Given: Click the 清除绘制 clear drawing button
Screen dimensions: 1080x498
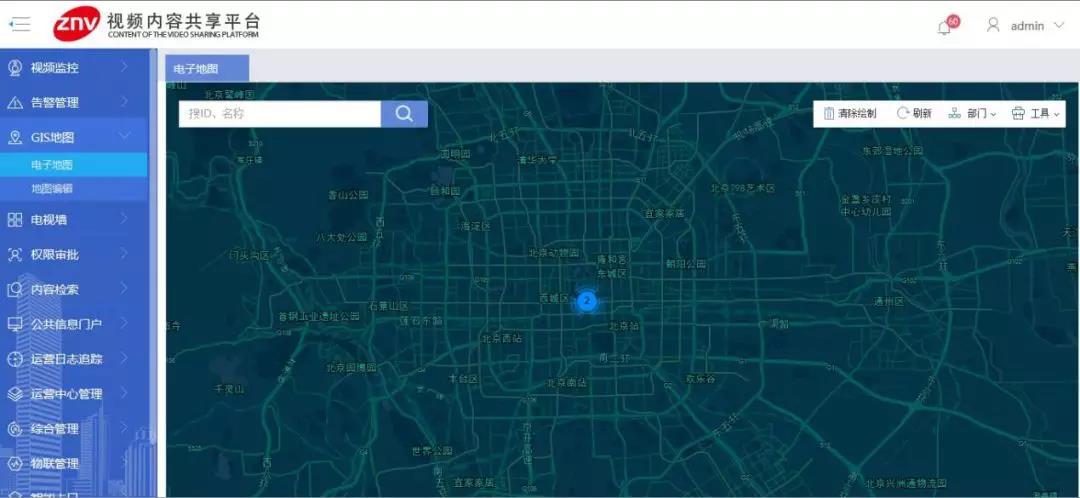Looking at the screenshot, I should point(850,114).
